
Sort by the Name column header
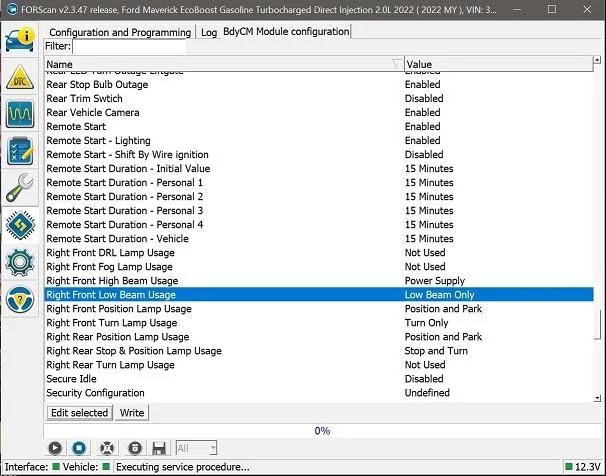224,64
